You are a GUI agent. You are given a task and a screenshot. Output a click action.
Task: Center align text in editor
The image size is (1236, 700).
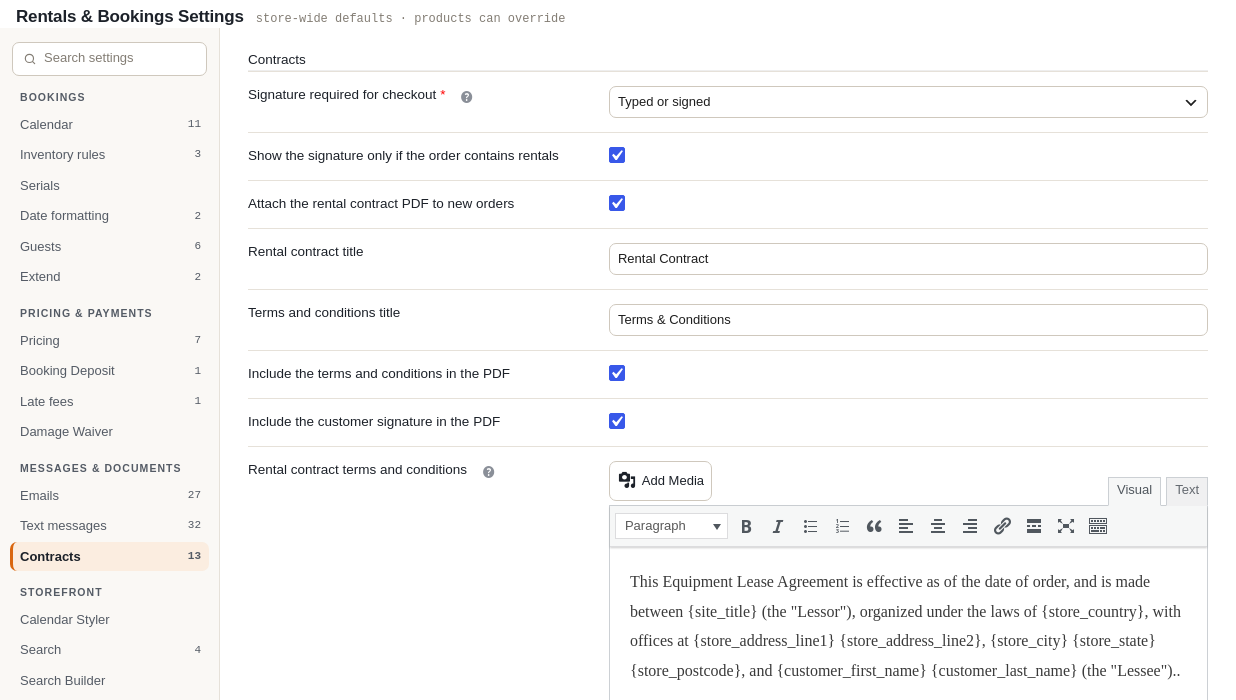(938, 526)
